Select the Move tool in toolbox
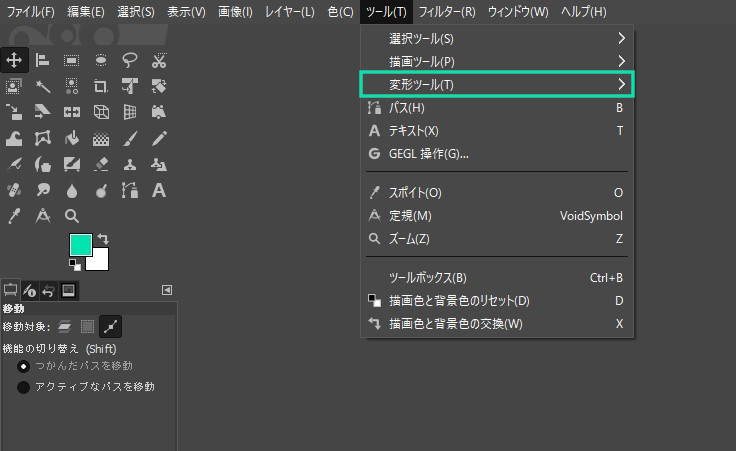This screenshot has width=736, height=451. click(14, 60)
